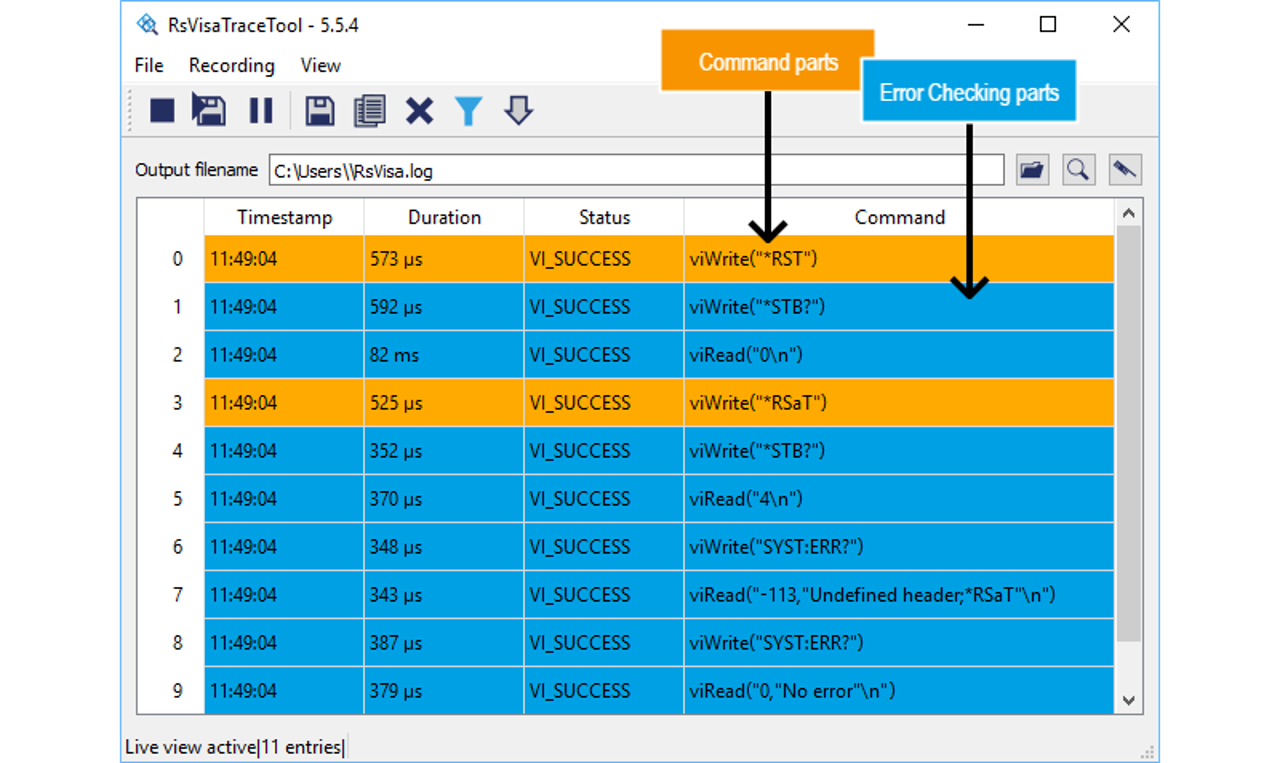Select the Undefined header error response cell
Image resolution: width=1280 pixels, height=763 pixels.
pos(899,595)
